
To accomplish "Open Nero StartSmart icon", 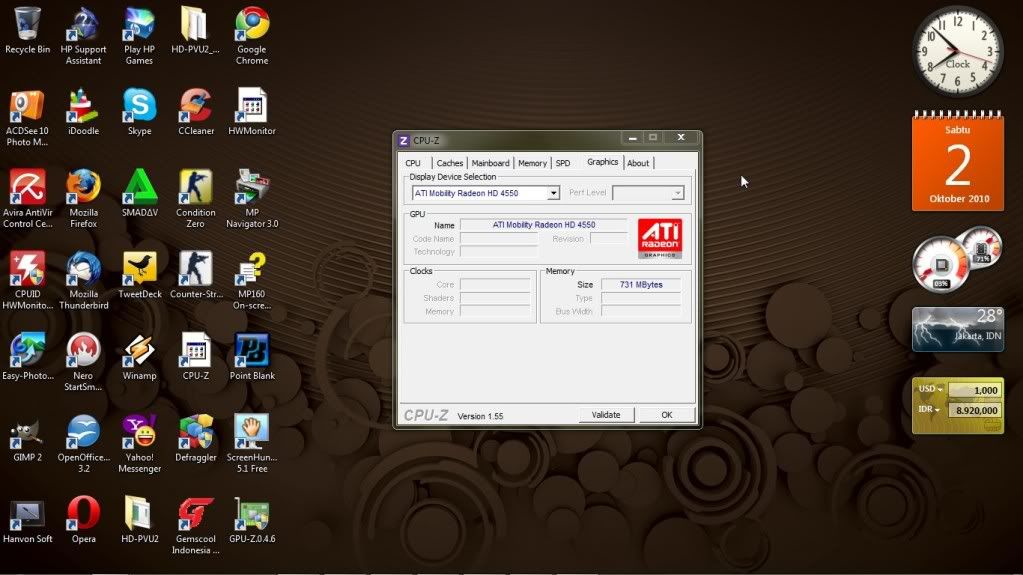I will point(84,362).
